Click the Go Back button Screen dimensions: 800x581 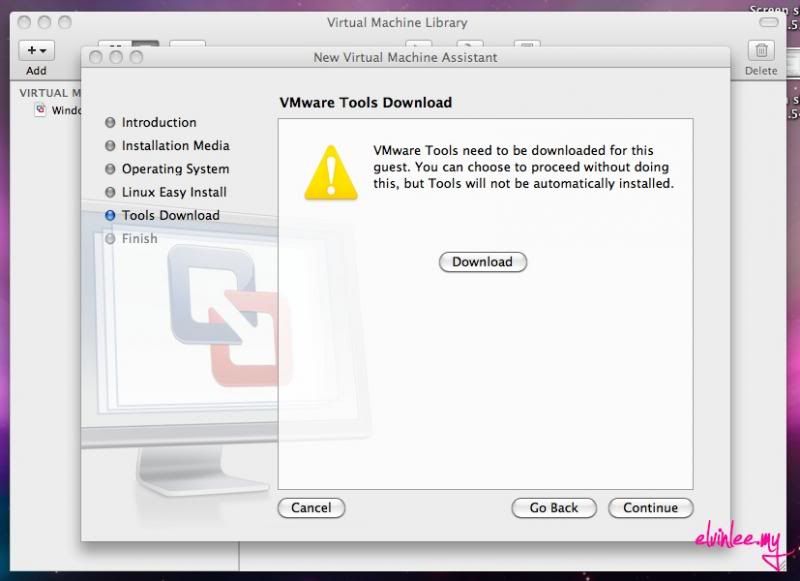click(x=554, y=508)
